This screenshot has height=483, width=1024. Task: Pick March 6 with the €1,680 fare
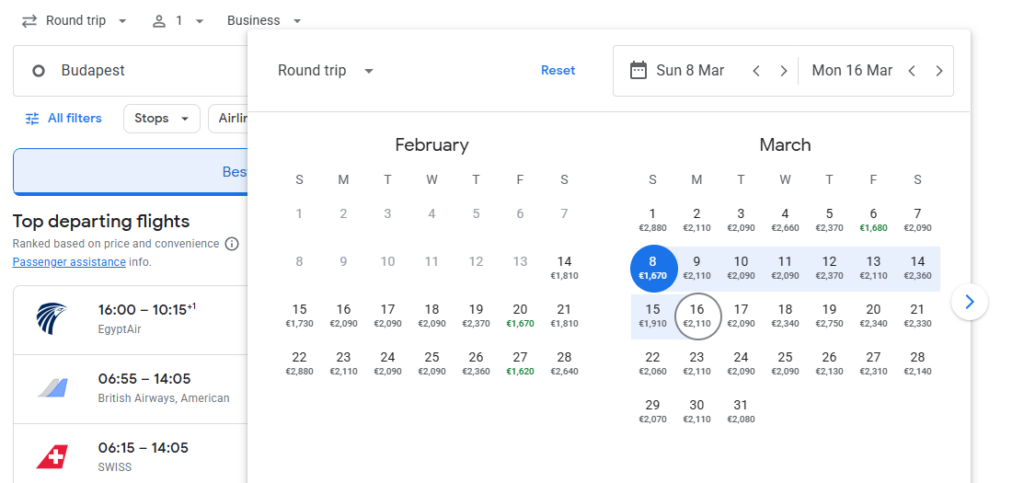(x=873, y=219)
